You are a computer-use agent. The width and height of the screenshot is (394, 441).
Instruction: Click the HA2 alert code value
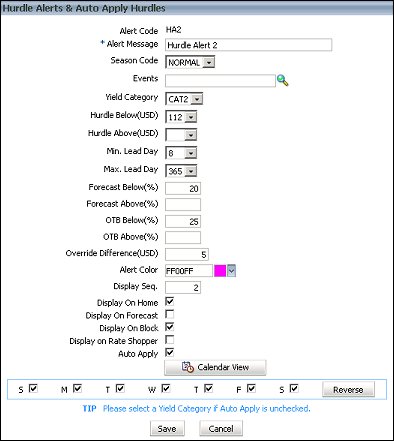[174, 30]
